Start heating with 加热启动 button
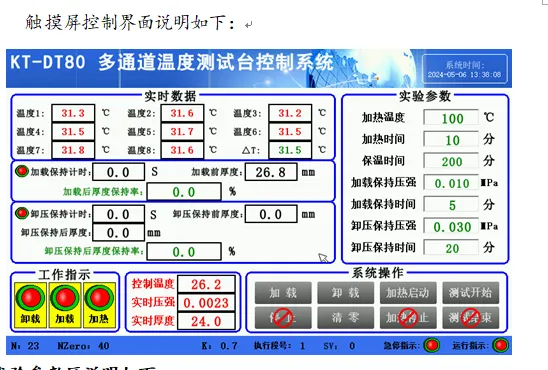 point(408,293)
